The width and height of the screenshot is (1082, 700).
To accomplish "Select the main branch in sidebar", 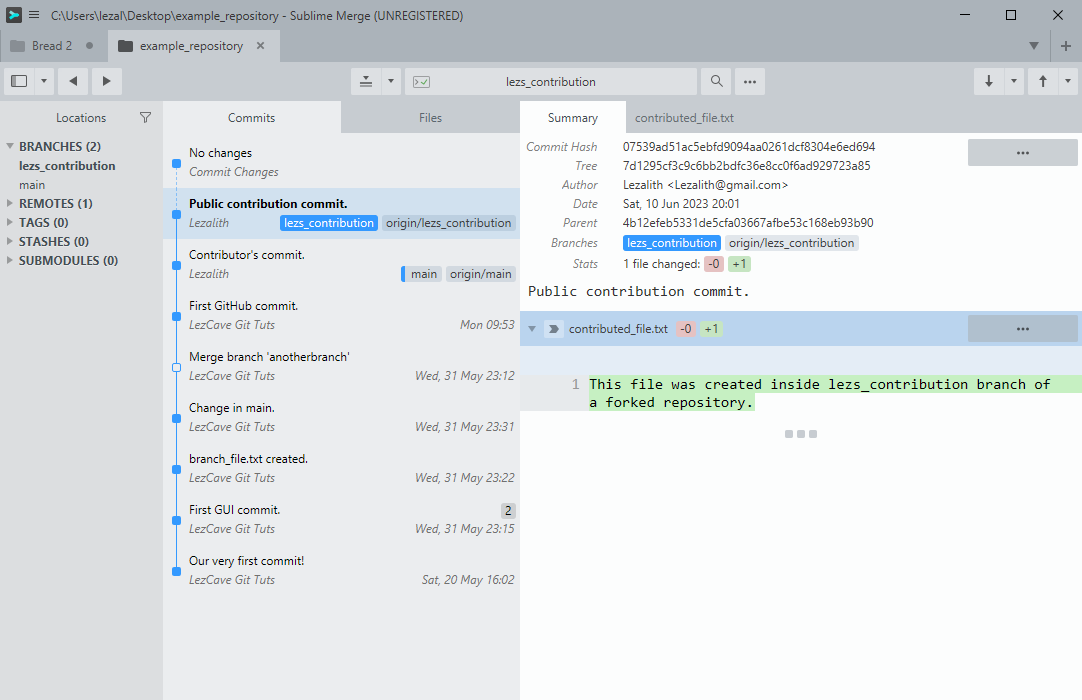I will 32,185.
